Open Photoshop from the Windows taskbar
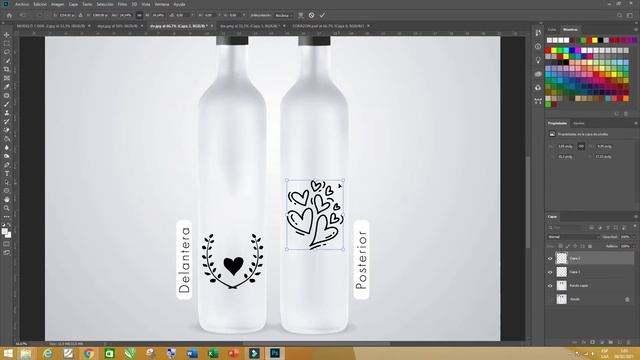This screenshot has width=640, height=360. coord(275,353)
